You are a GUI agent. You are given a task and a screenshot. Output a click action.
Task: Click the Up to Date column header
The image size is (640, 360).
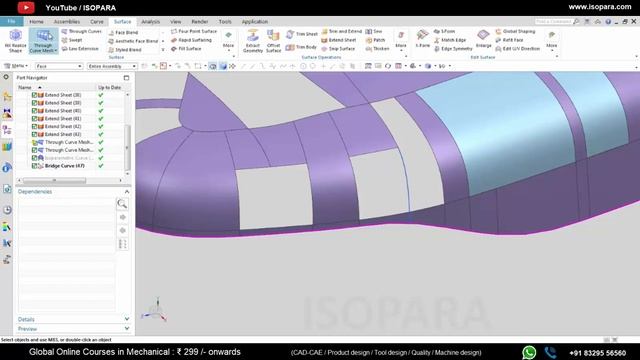tap(109, 87)
